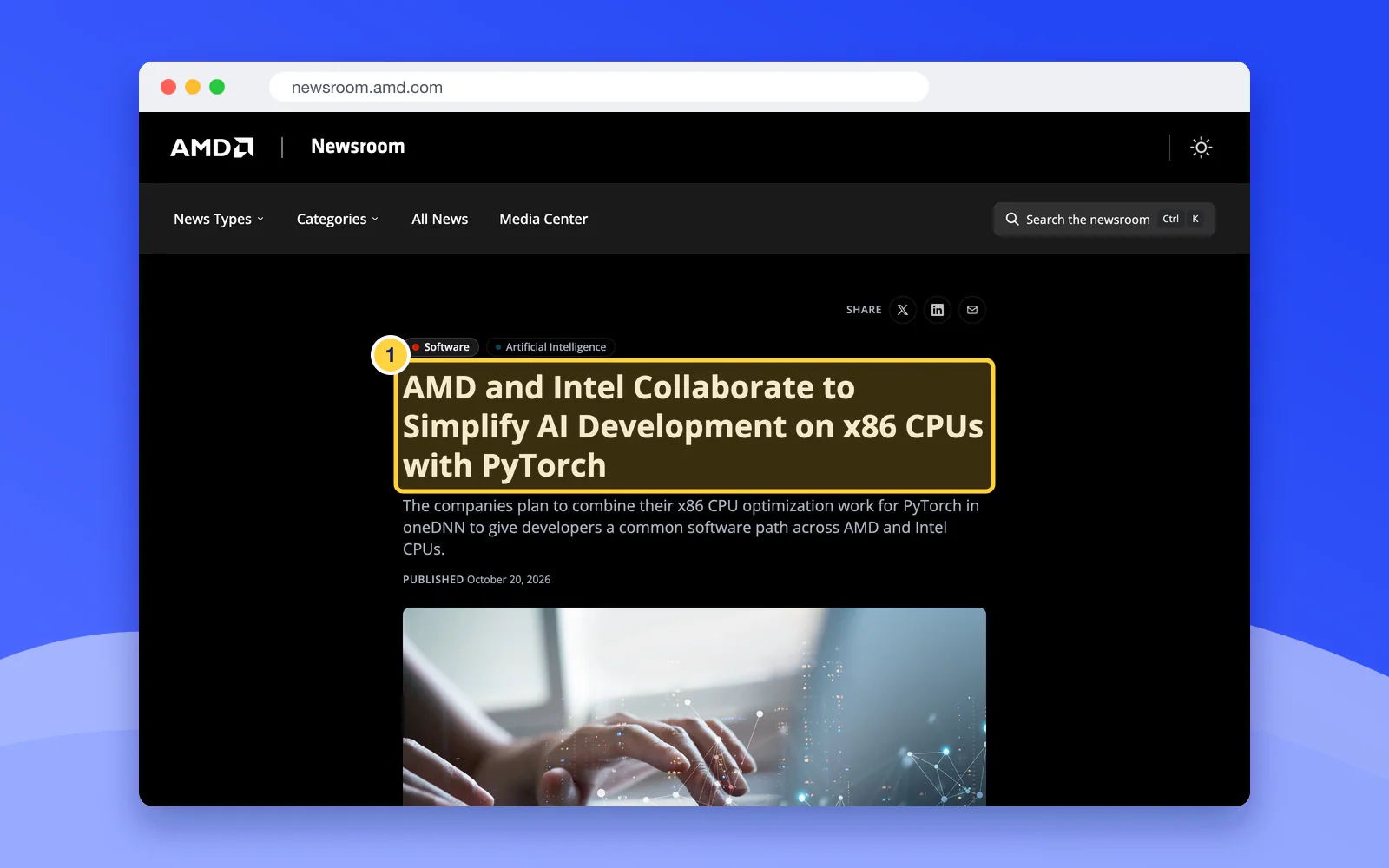
Task: Share article on LinkedIn
Action: [x=938, y=310]
